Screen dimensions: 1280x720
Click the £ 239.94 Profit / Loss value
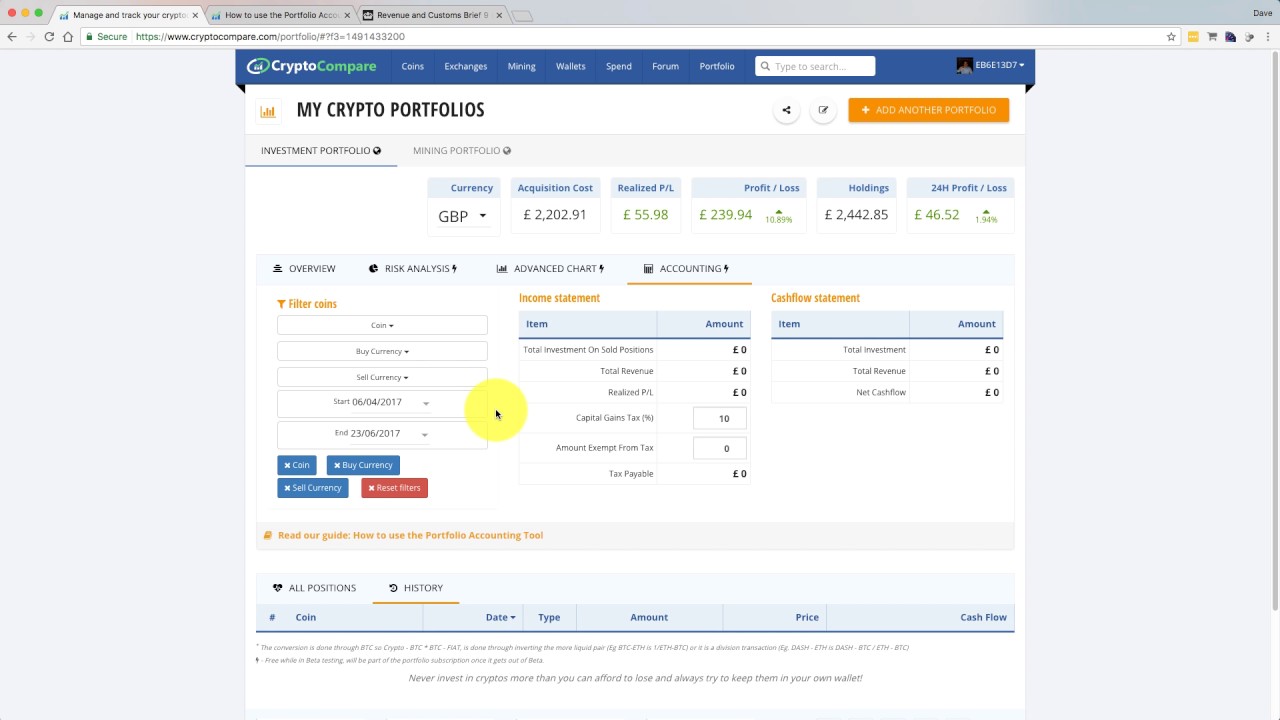(x=725, y=215)
